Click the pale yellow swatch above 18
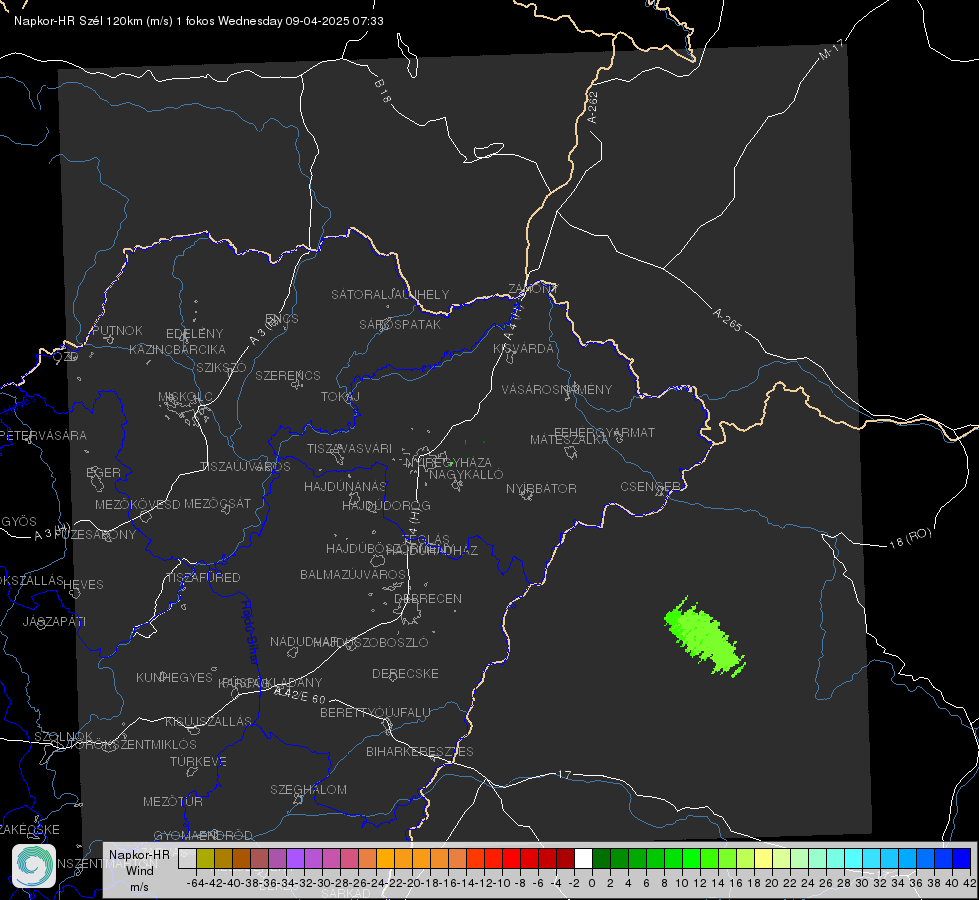 pos(763,858)
